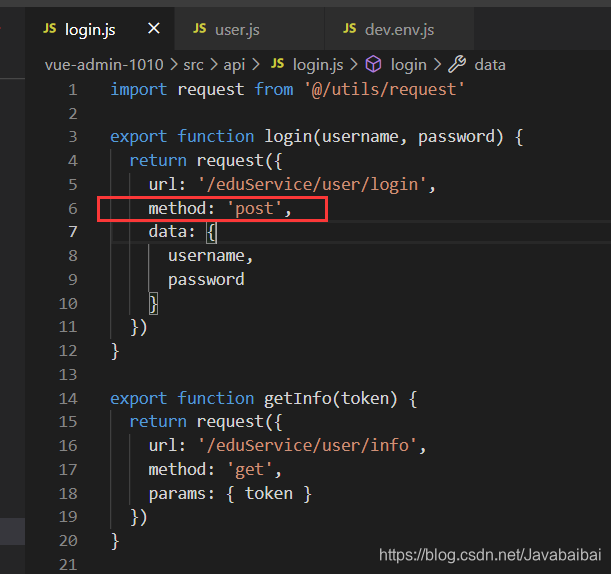Screen dimensions: 611x574
Task: Open the user.js tab
Action: [249, 29]
